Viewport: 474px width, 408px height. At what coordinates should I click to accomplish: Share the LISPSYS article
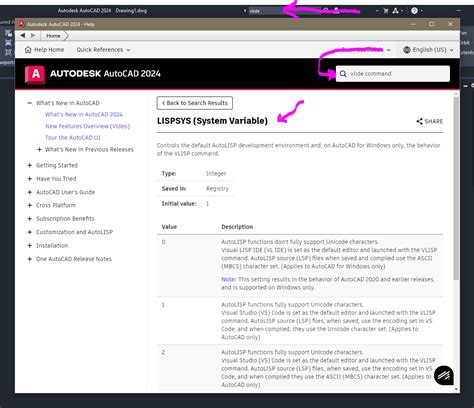[x=429, y=121]
